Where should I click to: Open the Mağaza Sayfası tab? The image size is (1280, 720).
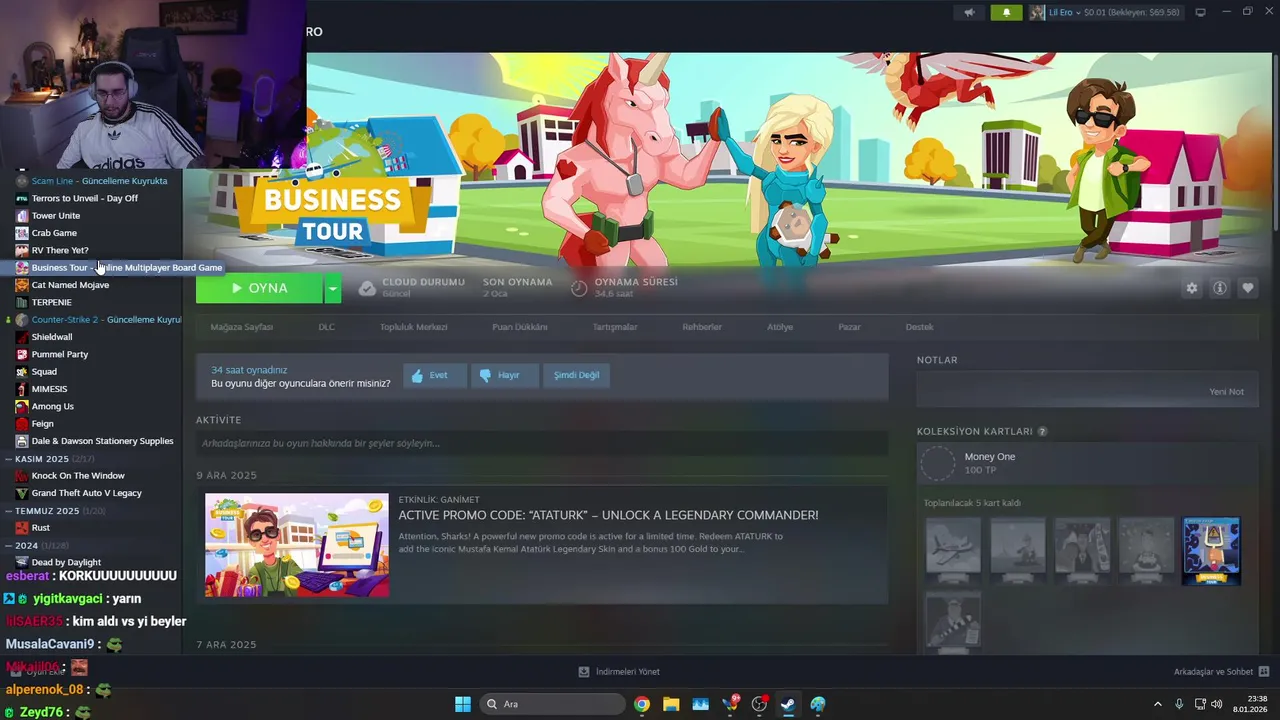coord(241,327)
